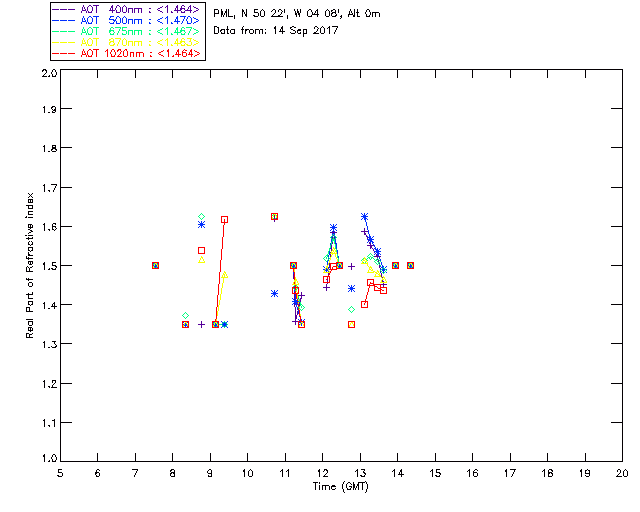Viewport: 640px width, 512px height.
Task: Click the PML station location title line
Action: point(297,13)
